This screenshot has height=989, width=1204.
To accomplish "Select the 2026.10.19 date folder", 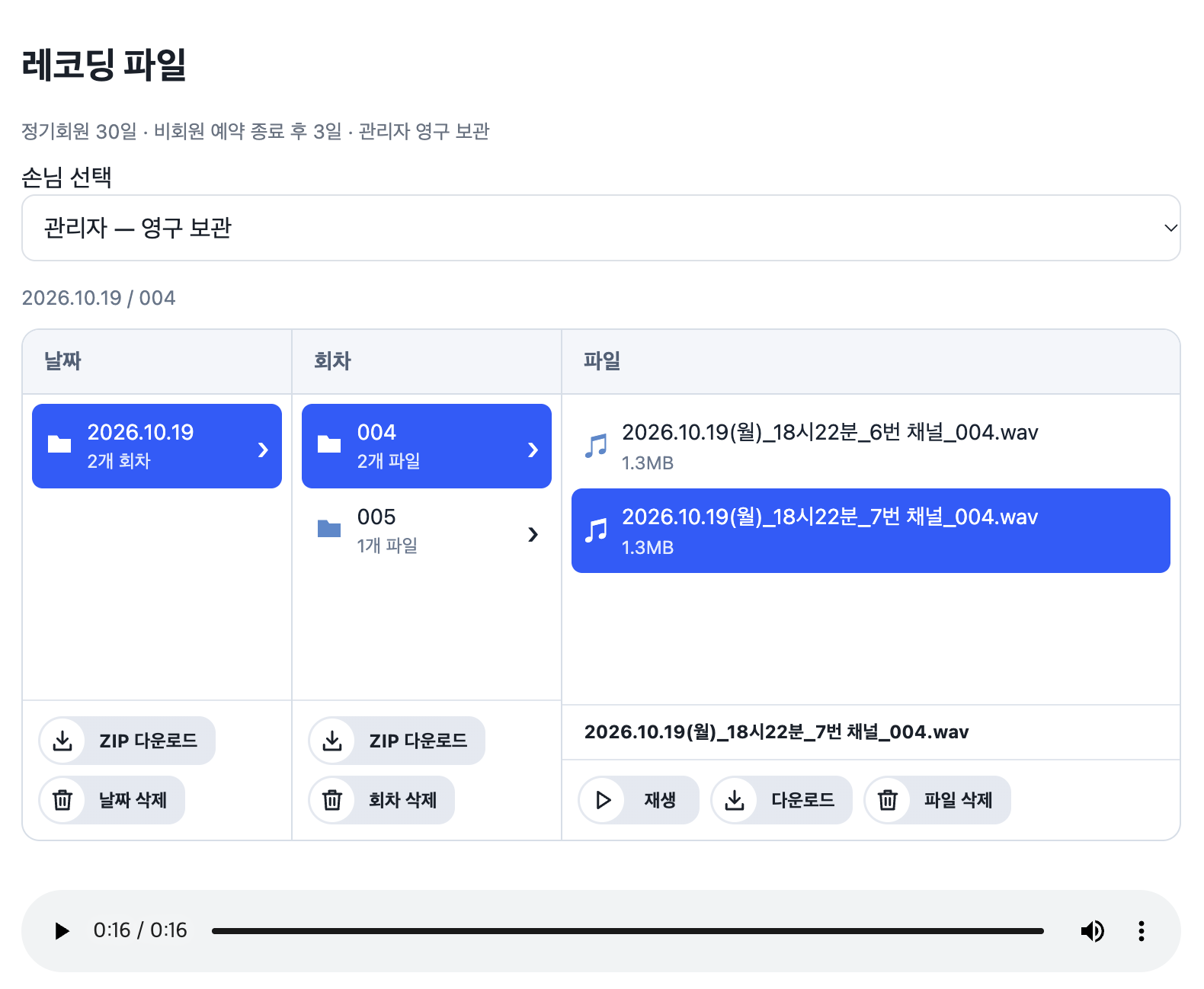I will 157,446.
